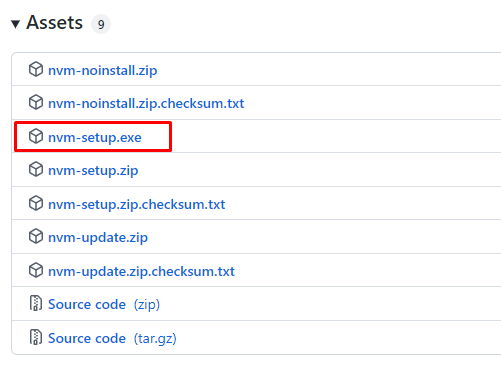The height and width of the screenshot is (365, 501).
Task: Download nvm-setup.exe installer
Action: pos(95,137)
